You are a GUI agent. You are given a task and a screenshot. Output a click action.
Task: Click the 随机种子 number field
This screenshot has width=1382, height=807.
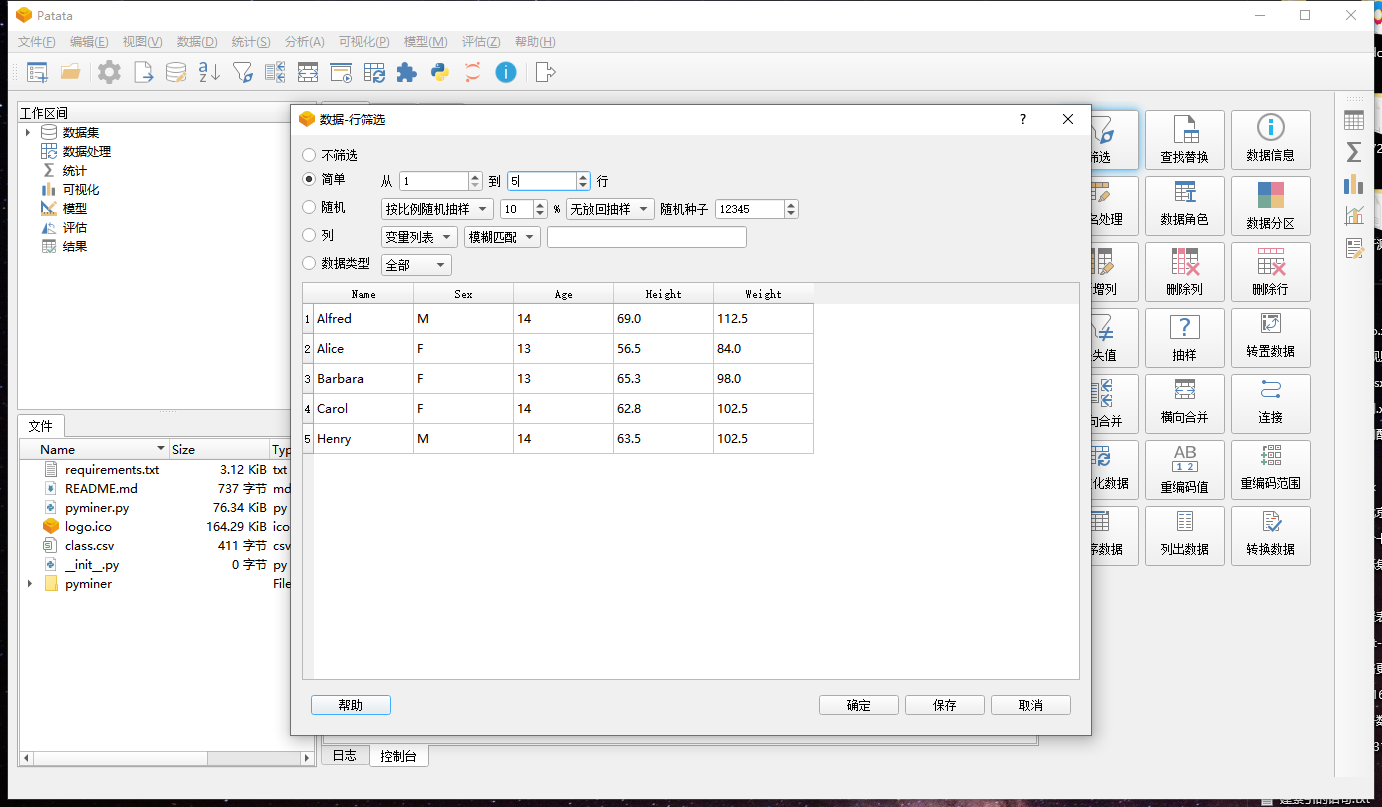(750, 209)
